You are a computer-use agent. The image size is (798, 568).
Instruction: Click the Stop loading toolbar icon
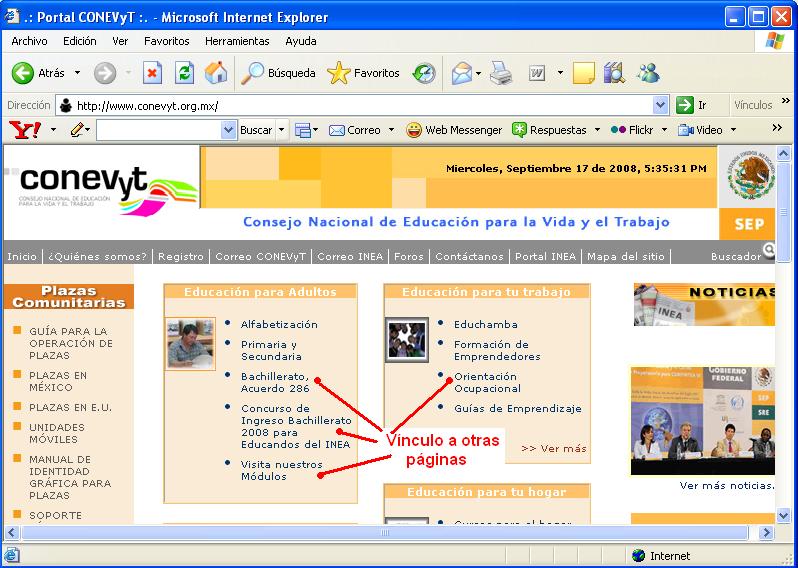152,73
